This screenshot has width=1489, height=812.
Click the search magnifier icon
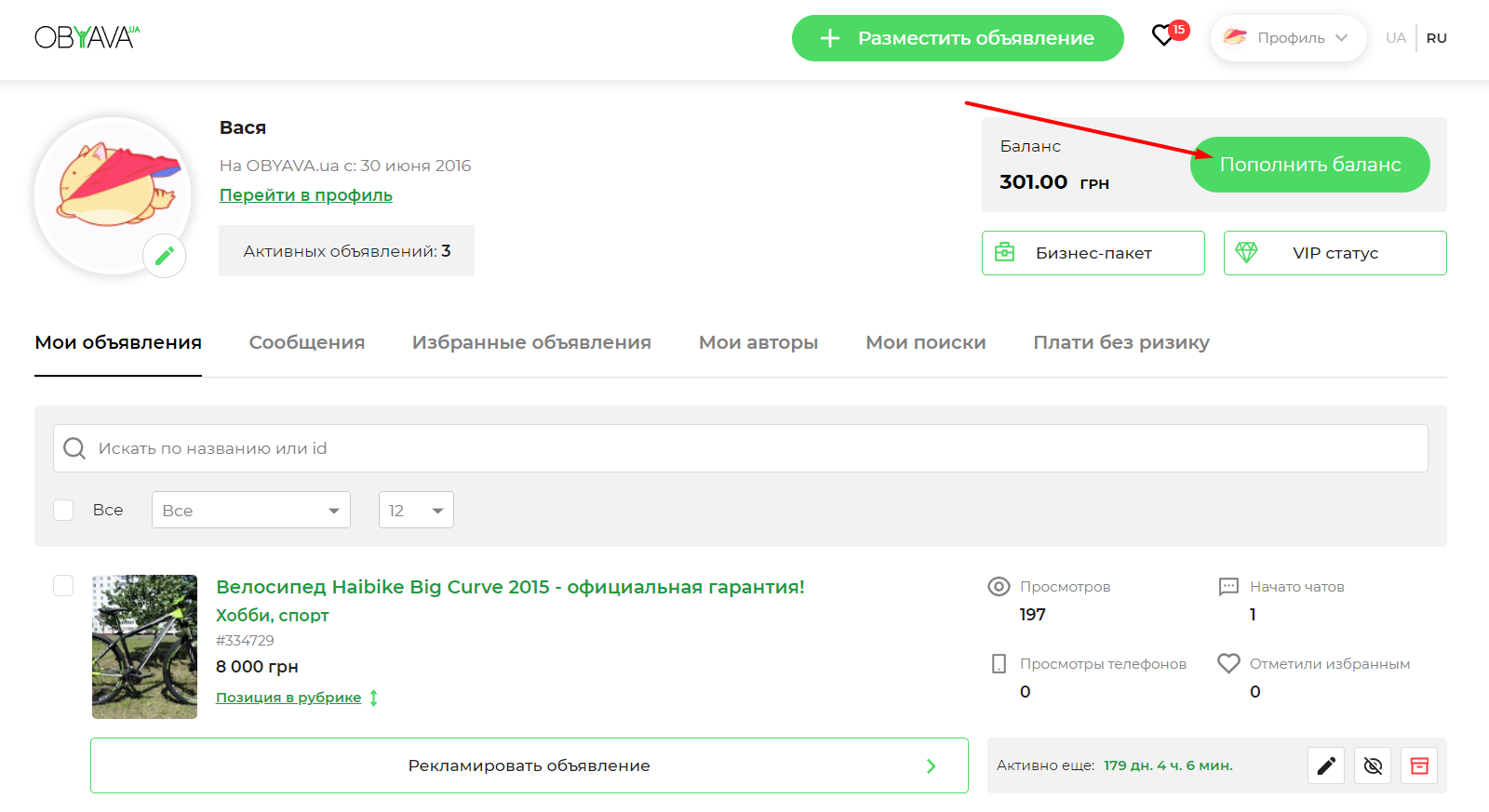pos(74,448)
